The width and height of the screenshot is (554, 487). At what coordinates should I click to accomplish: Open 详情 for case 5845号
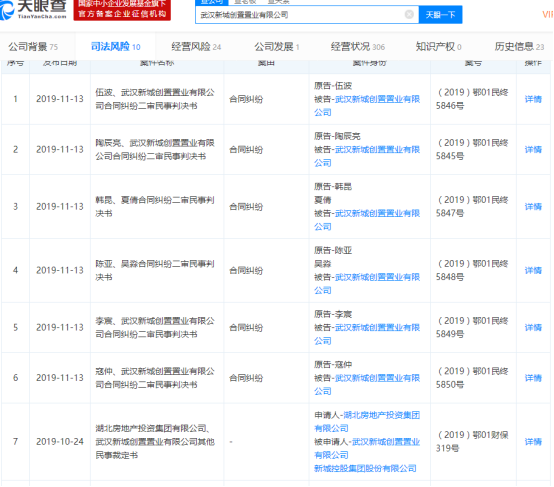pyautogui.click(x=533, y=150)
